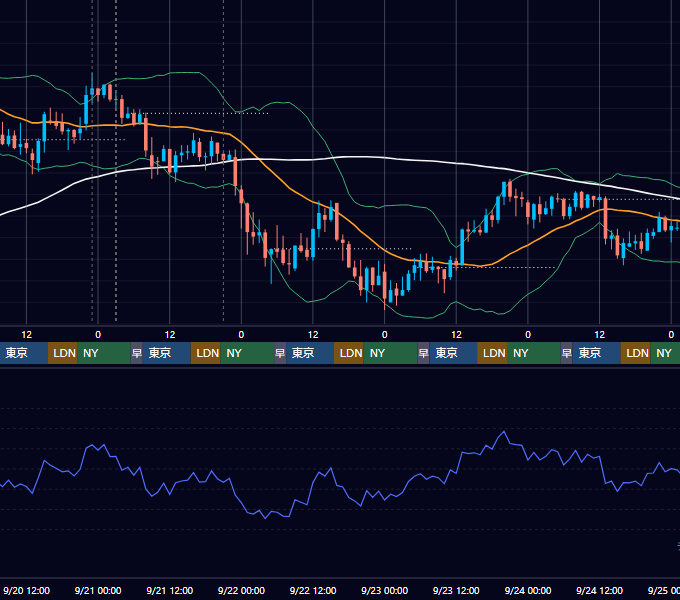Select the NY session block for 9/22
680x600 pixels.
pos(390,353)
